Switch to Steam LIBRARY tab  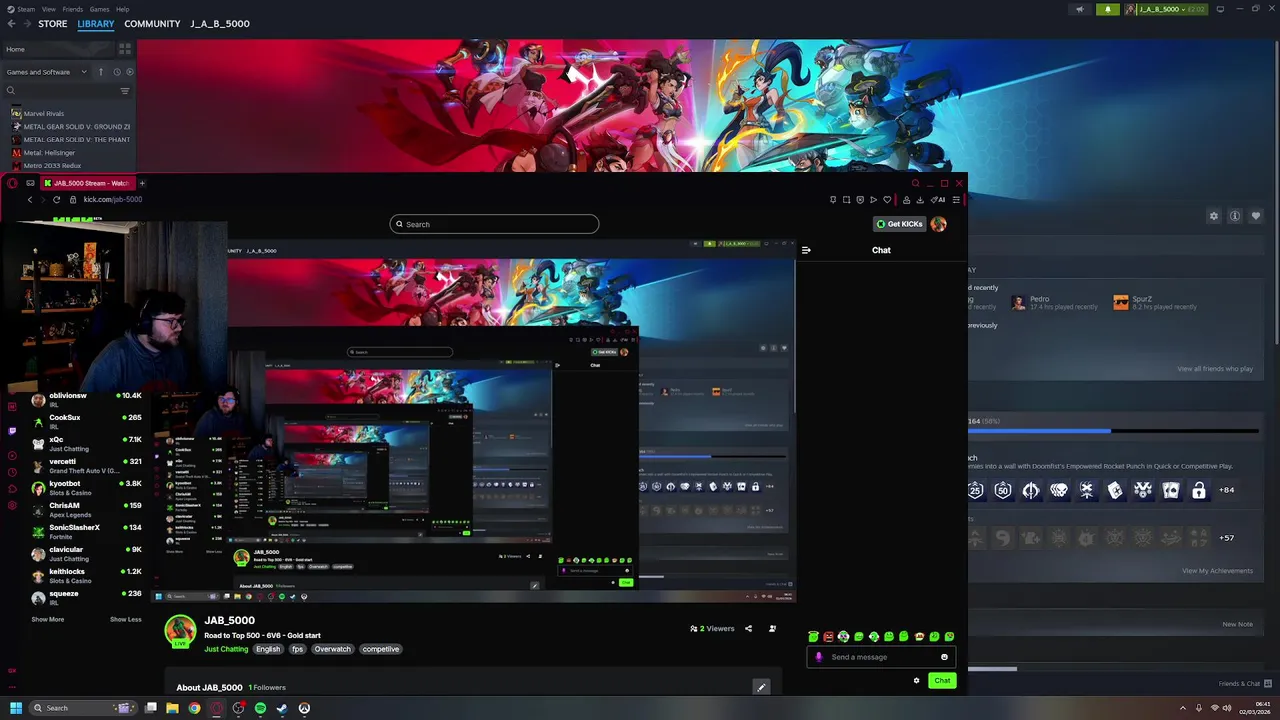pos(96,24)
